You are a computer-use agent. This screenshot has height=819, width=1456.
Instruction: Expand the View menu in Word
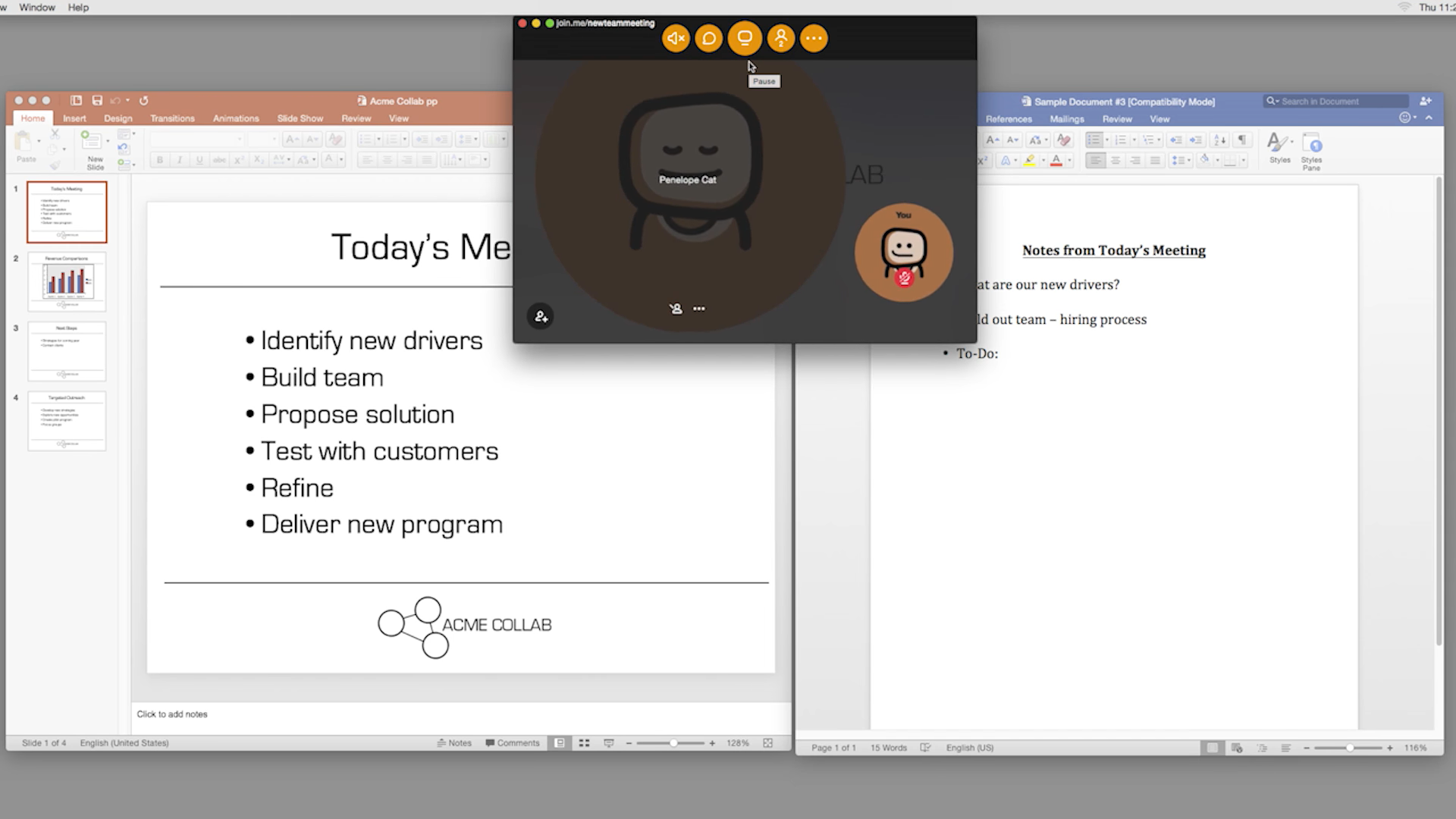[1160, 119]
